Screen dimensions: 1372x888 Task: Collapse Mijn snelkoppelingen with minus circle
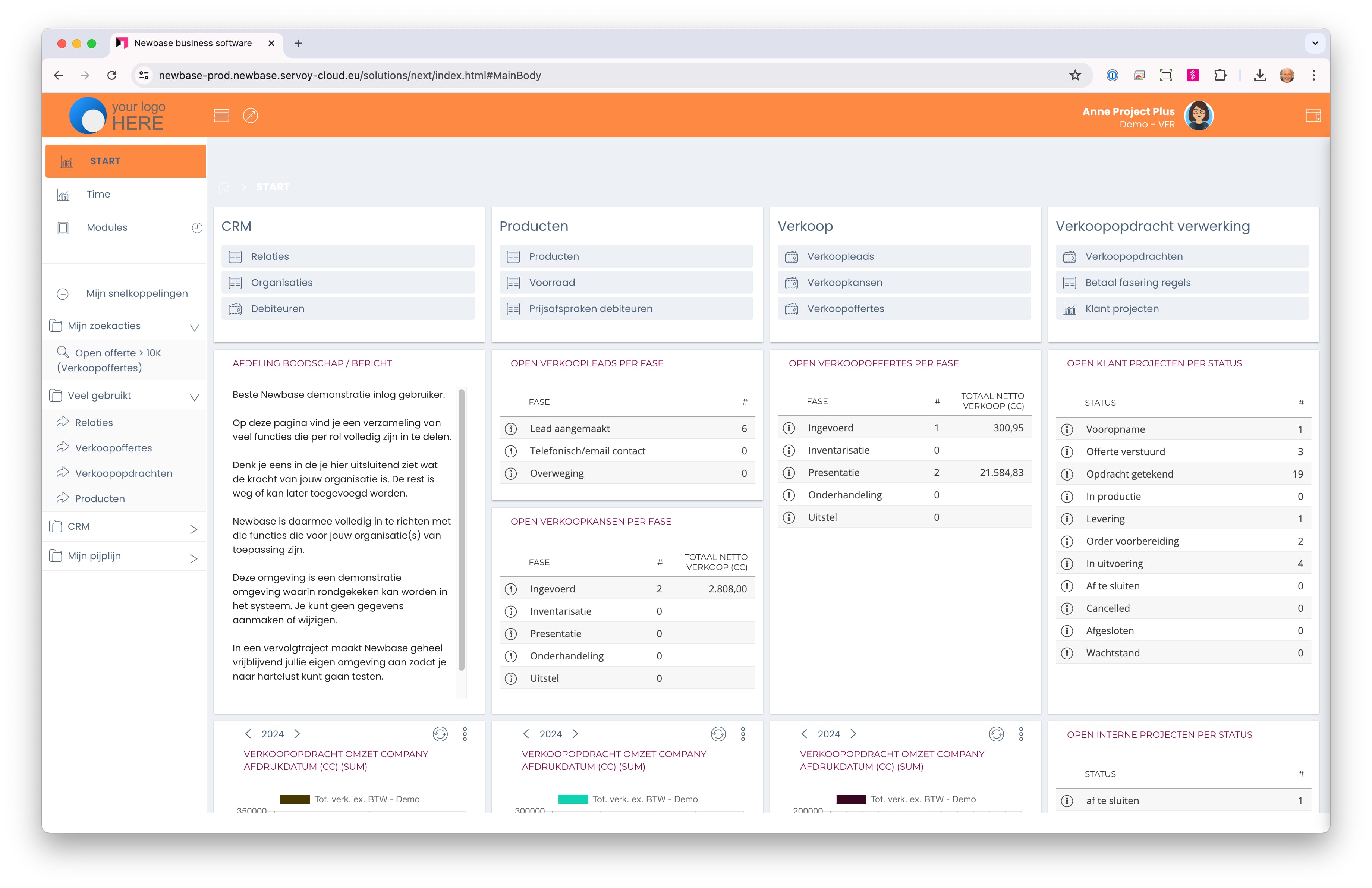63,294
